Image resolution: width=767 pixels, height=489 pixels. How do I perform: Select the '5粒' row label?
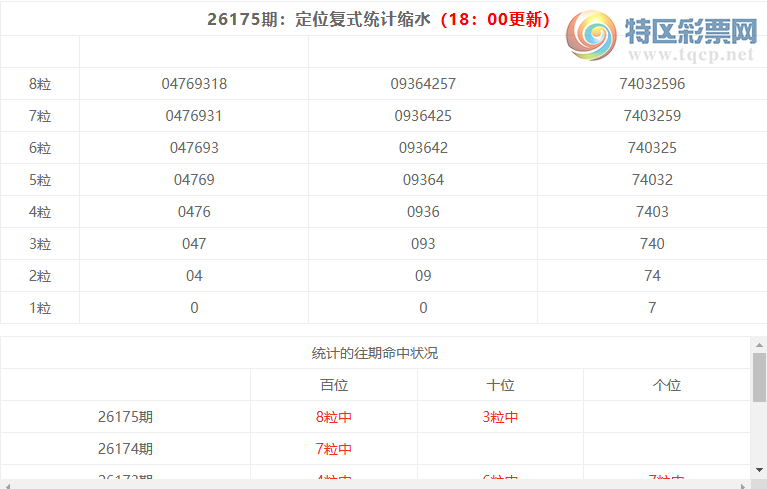[x=40, y=180]
